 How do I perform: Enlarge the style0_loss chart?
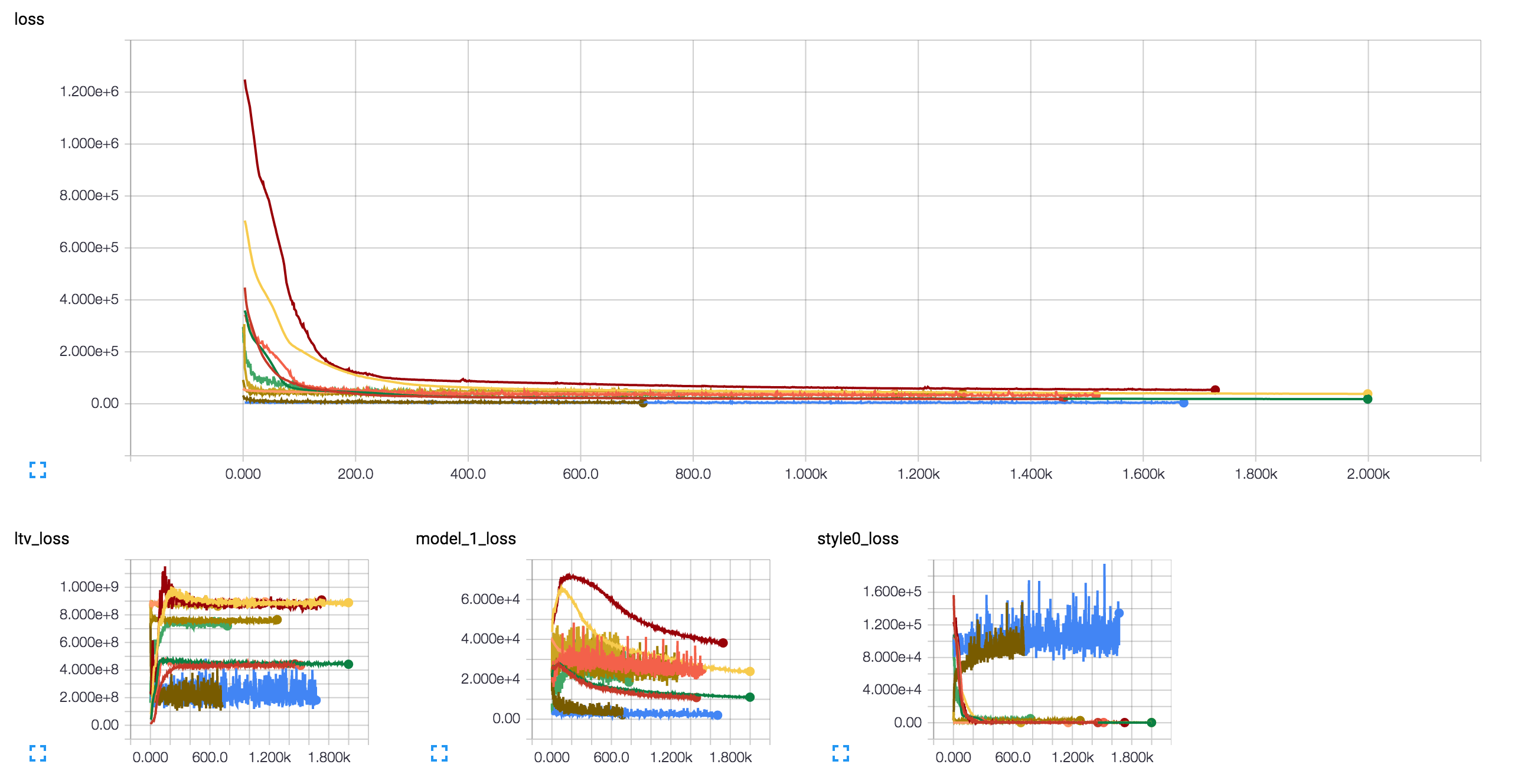coord(841,753)
